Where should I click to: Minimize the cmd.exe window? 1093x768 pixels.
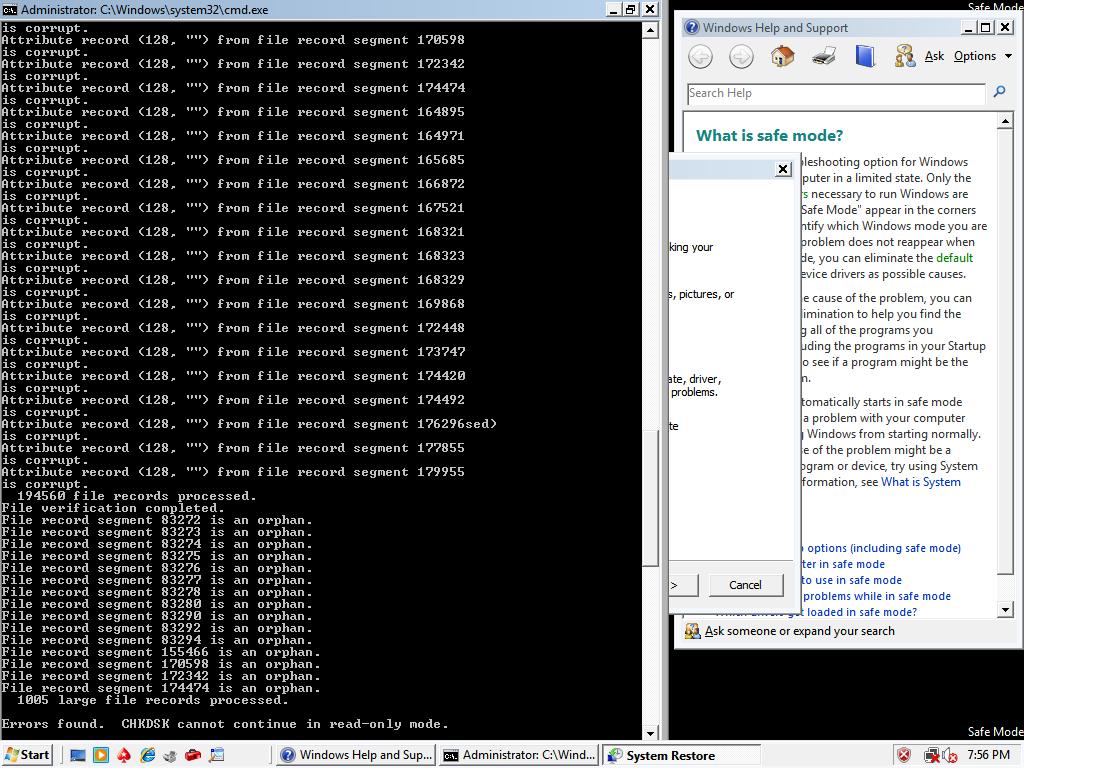click(613, 9)
